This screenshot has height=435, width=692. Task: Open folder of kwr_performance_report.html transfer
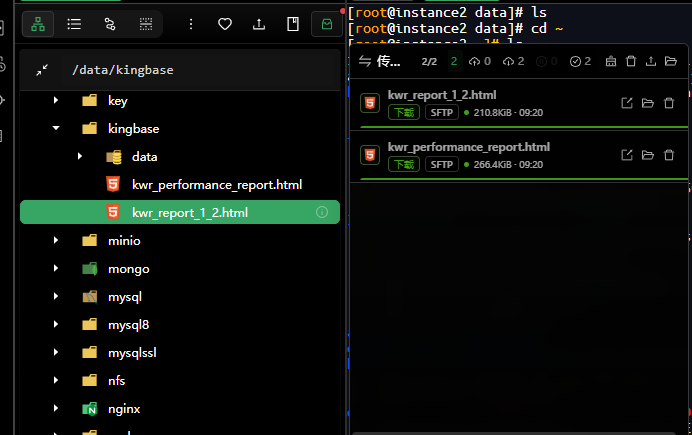pyautogui.click(x=648, y=155)
